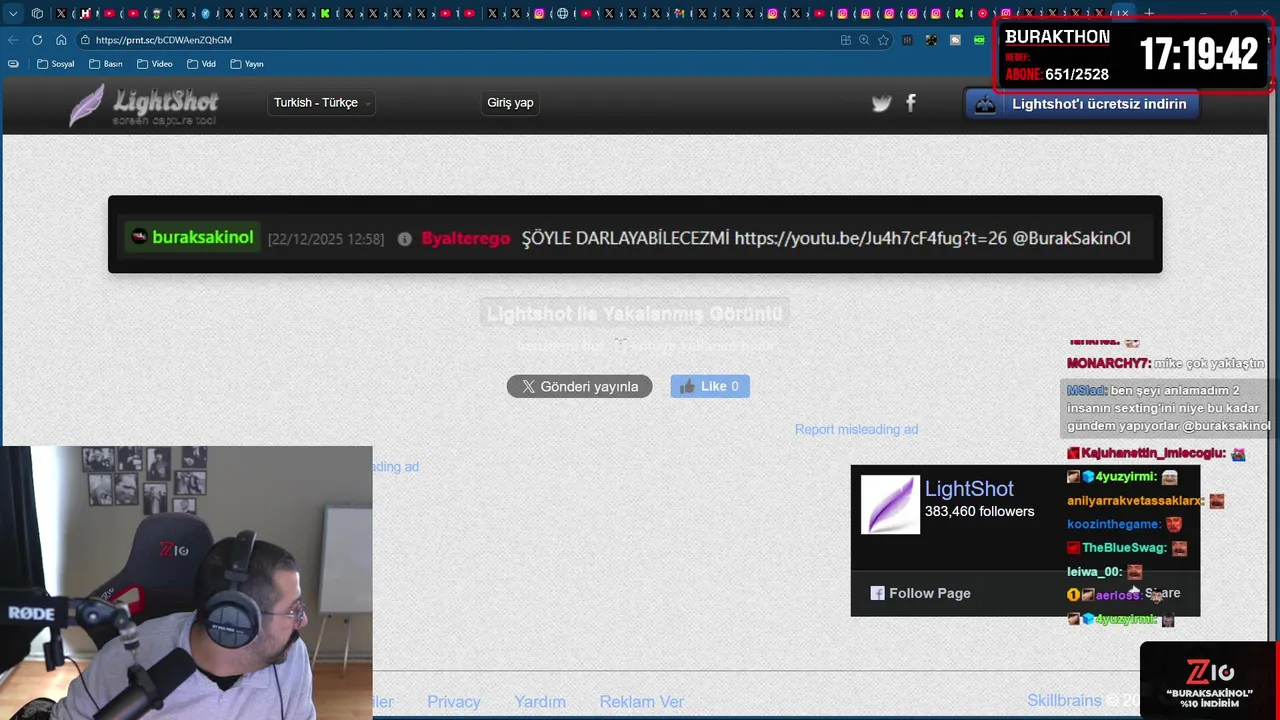
Task: Open the Sosyal bookmarks folder
Action: tap(56, 64)
